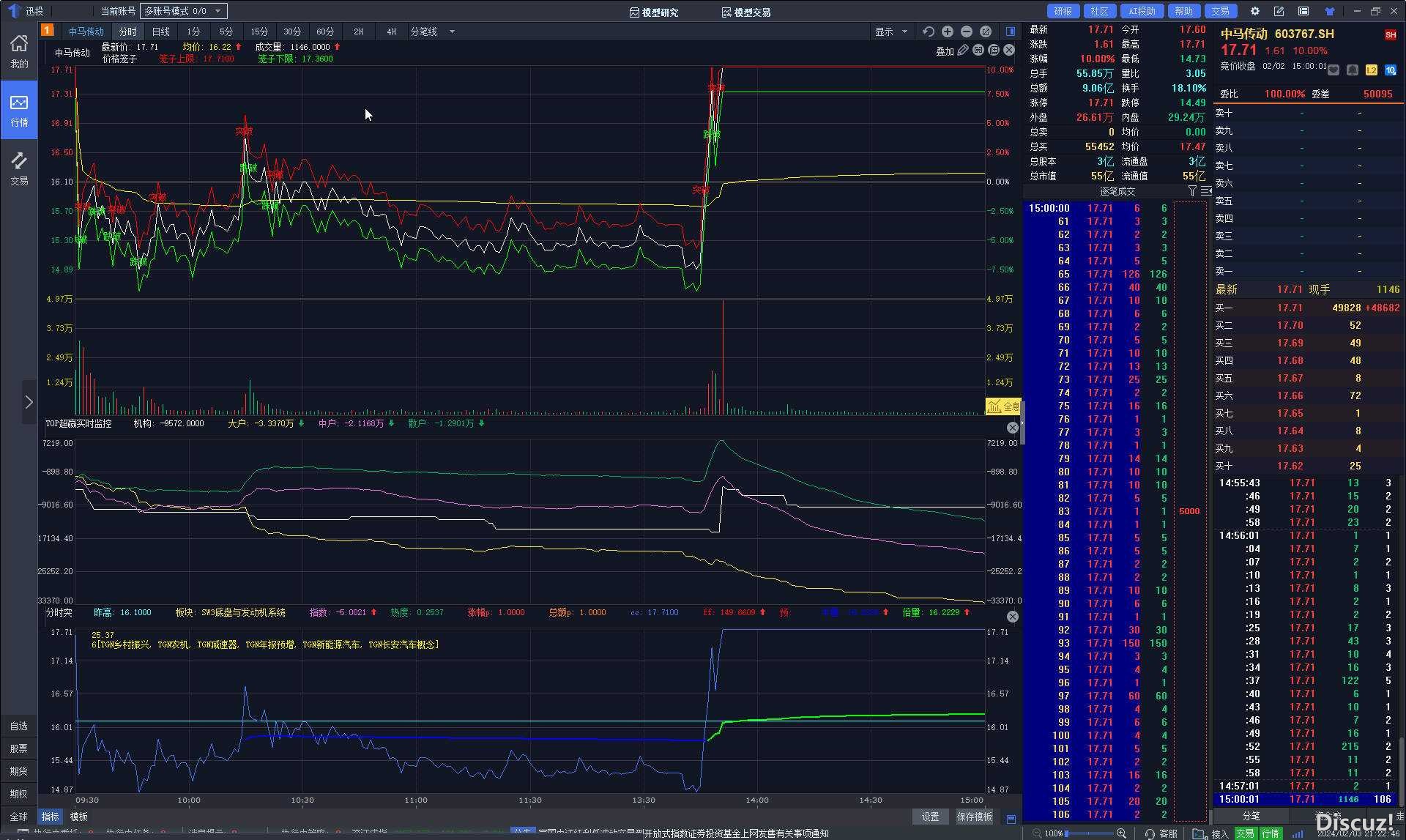1406x840 pixels.
Task: Switch to 自选 sidebar tab
Action: point(19,726)
